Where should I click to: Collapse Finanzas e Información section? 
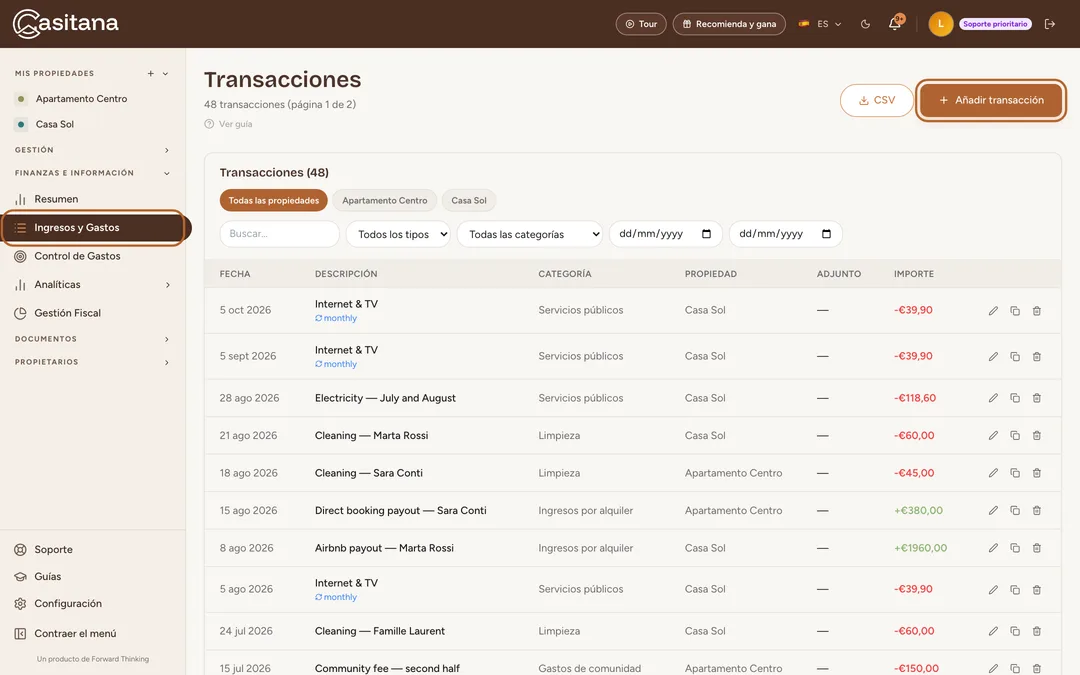tap(167, 174)
